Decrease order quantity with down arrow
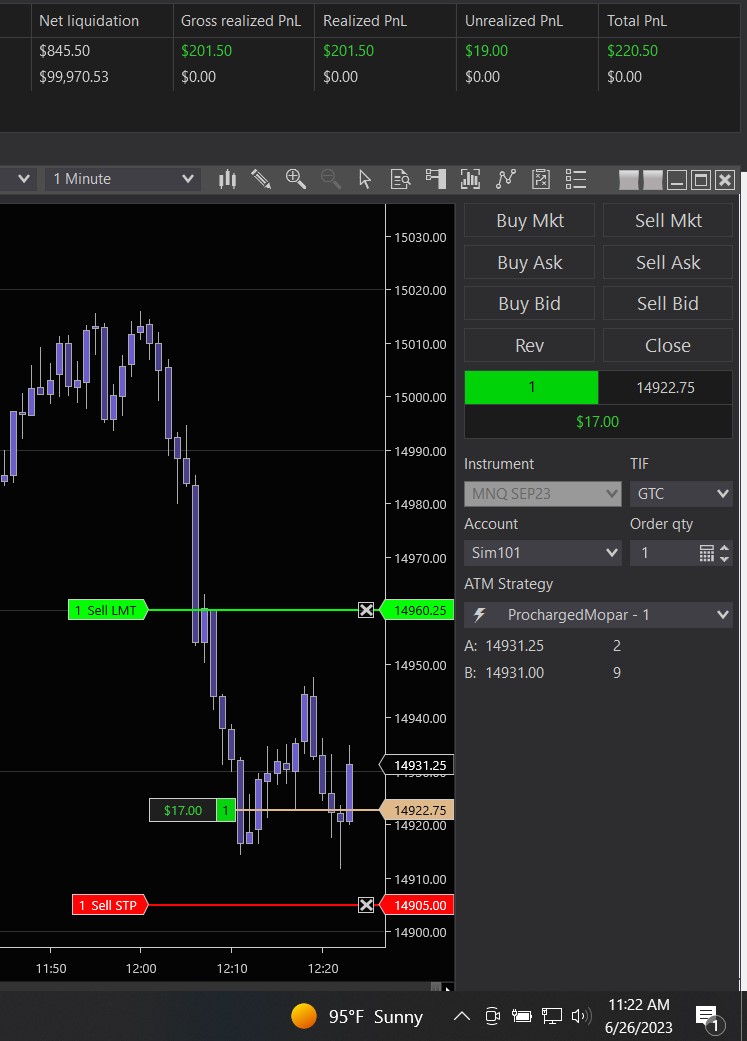 click(724, 559)
